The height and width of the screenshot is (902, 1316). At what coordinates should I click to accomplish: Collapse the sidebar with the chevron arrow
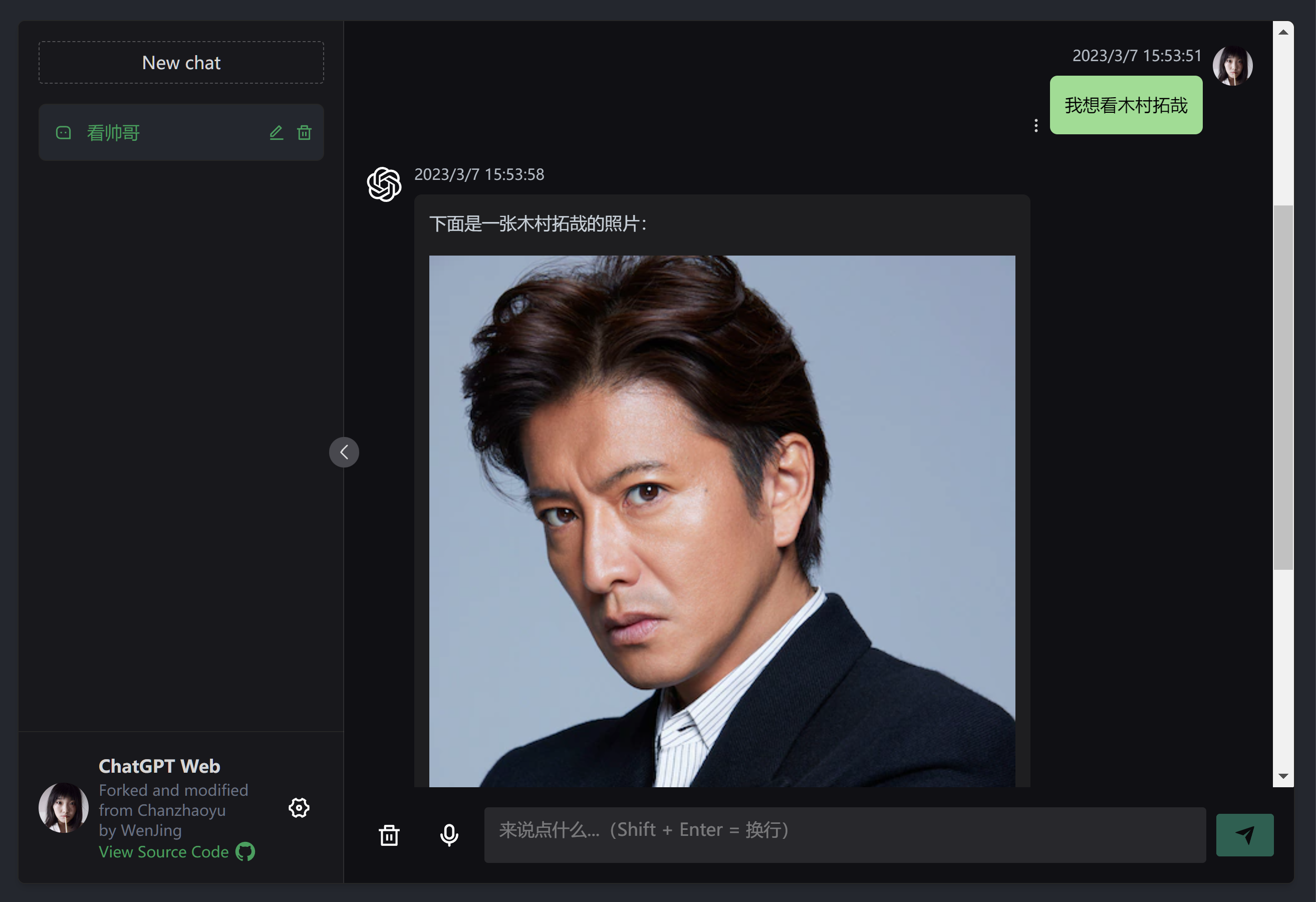coord(344,452)
